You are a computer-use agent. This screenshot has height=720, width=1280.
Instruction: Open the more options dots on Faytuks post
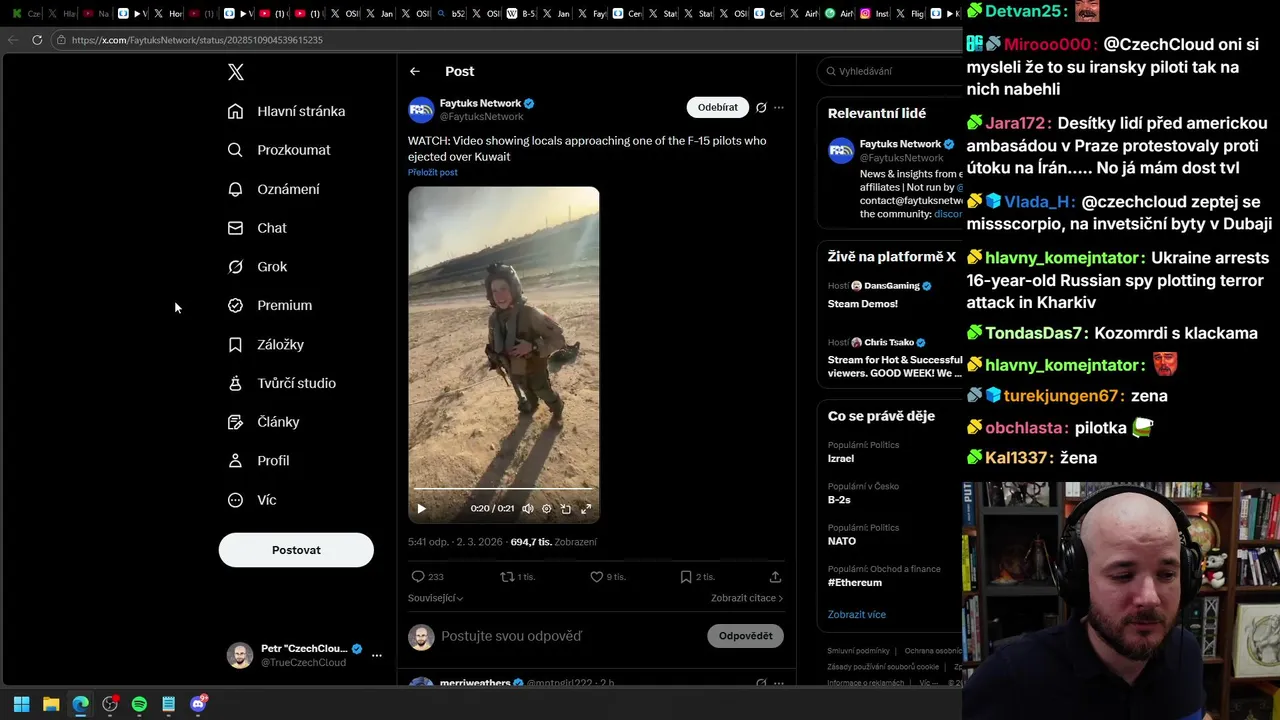pos(779,107)
